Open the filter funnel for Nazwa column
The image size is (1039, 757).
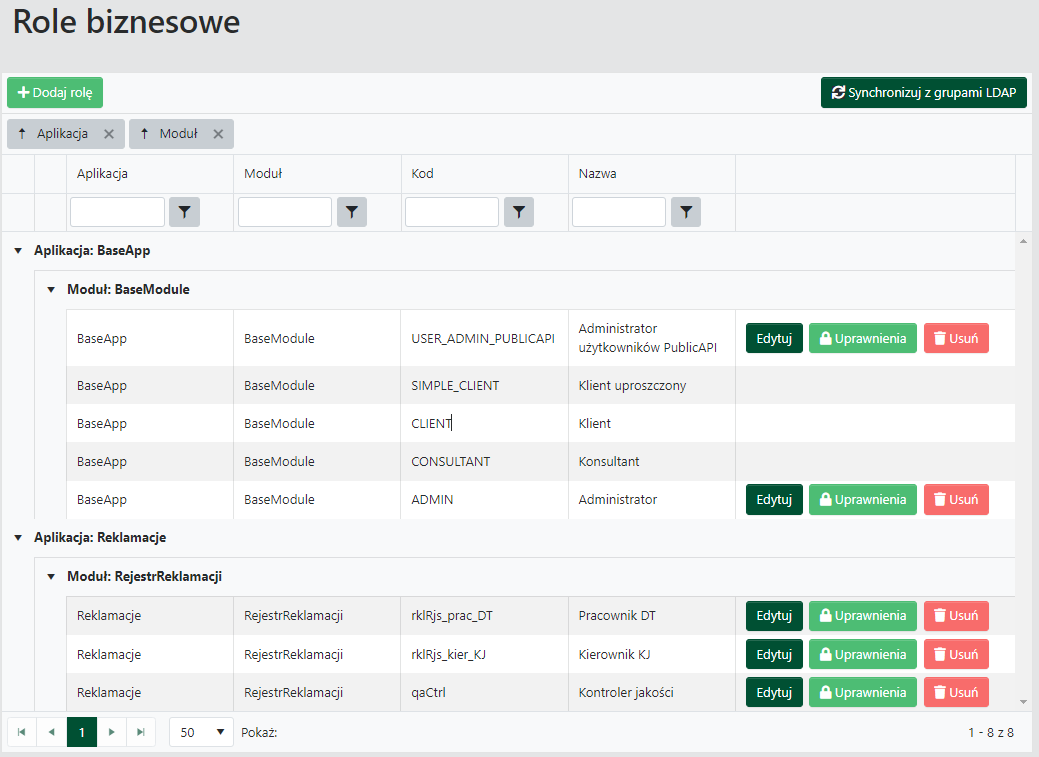685,212
